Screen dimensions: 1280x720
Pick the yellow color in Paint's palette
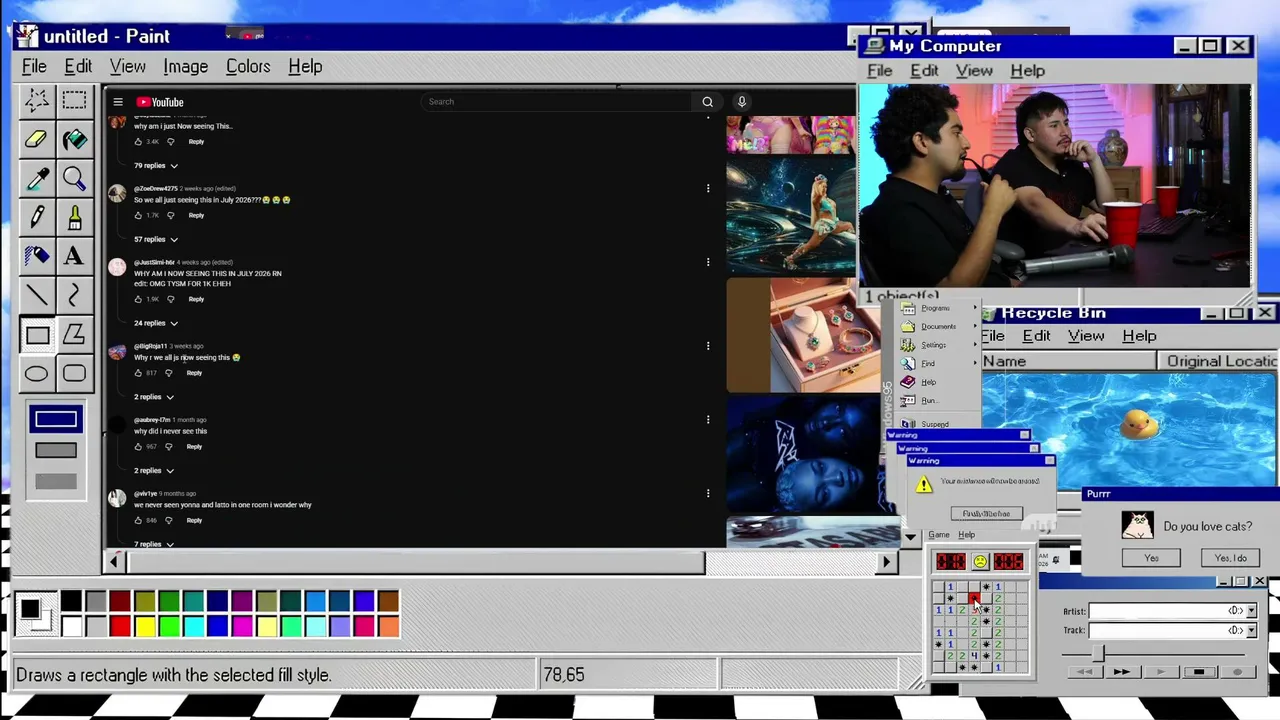click(144, 627)
